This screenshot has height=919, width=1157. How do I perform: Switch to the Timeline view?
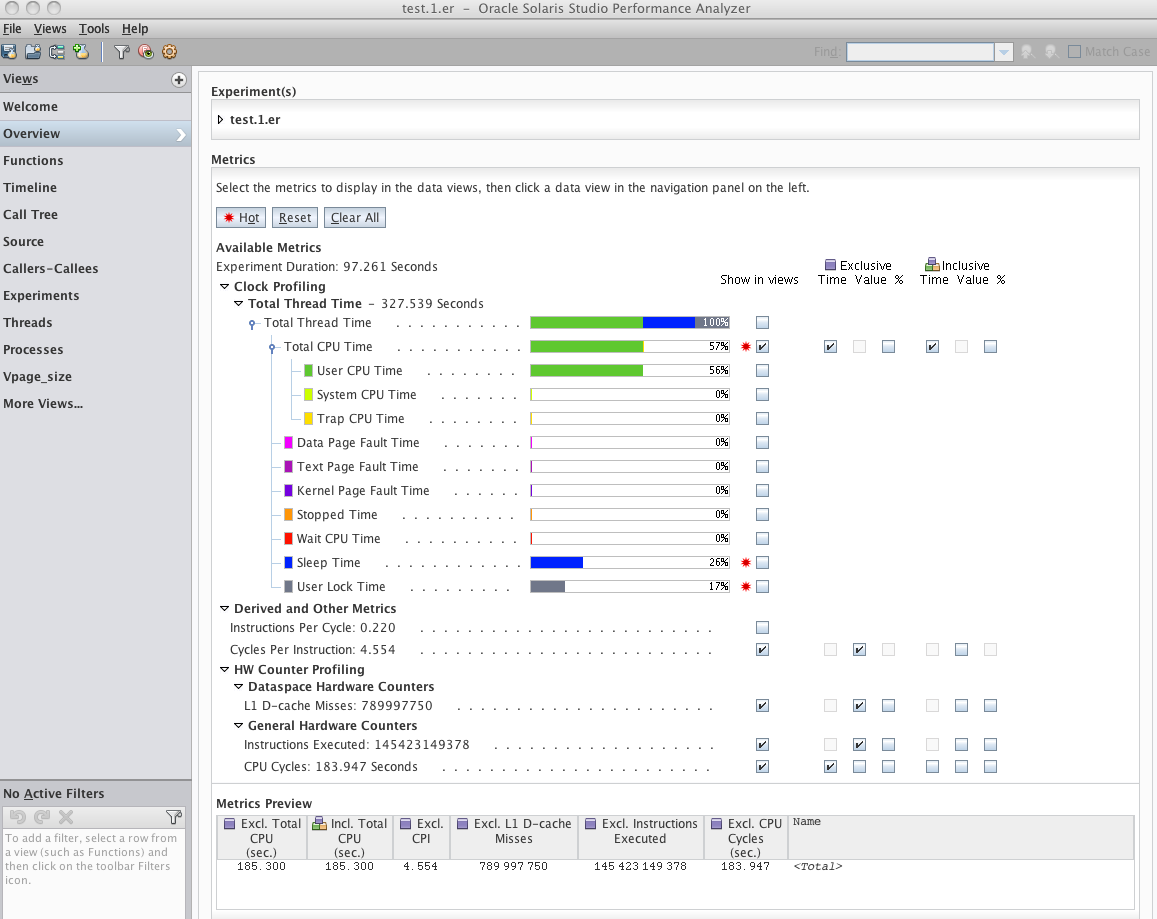(95, 187)
